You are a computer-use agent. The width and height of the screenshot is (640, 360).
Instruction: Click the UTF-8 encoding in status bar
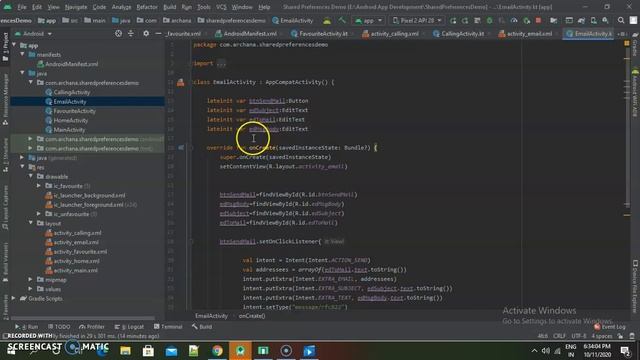(x=579, y=336)
